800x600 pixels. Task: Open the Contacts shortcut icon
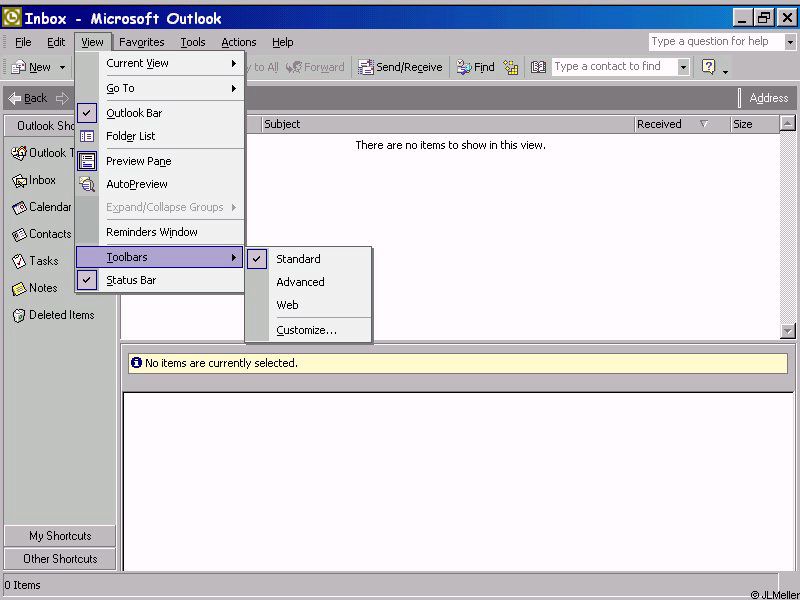[20, 235]
